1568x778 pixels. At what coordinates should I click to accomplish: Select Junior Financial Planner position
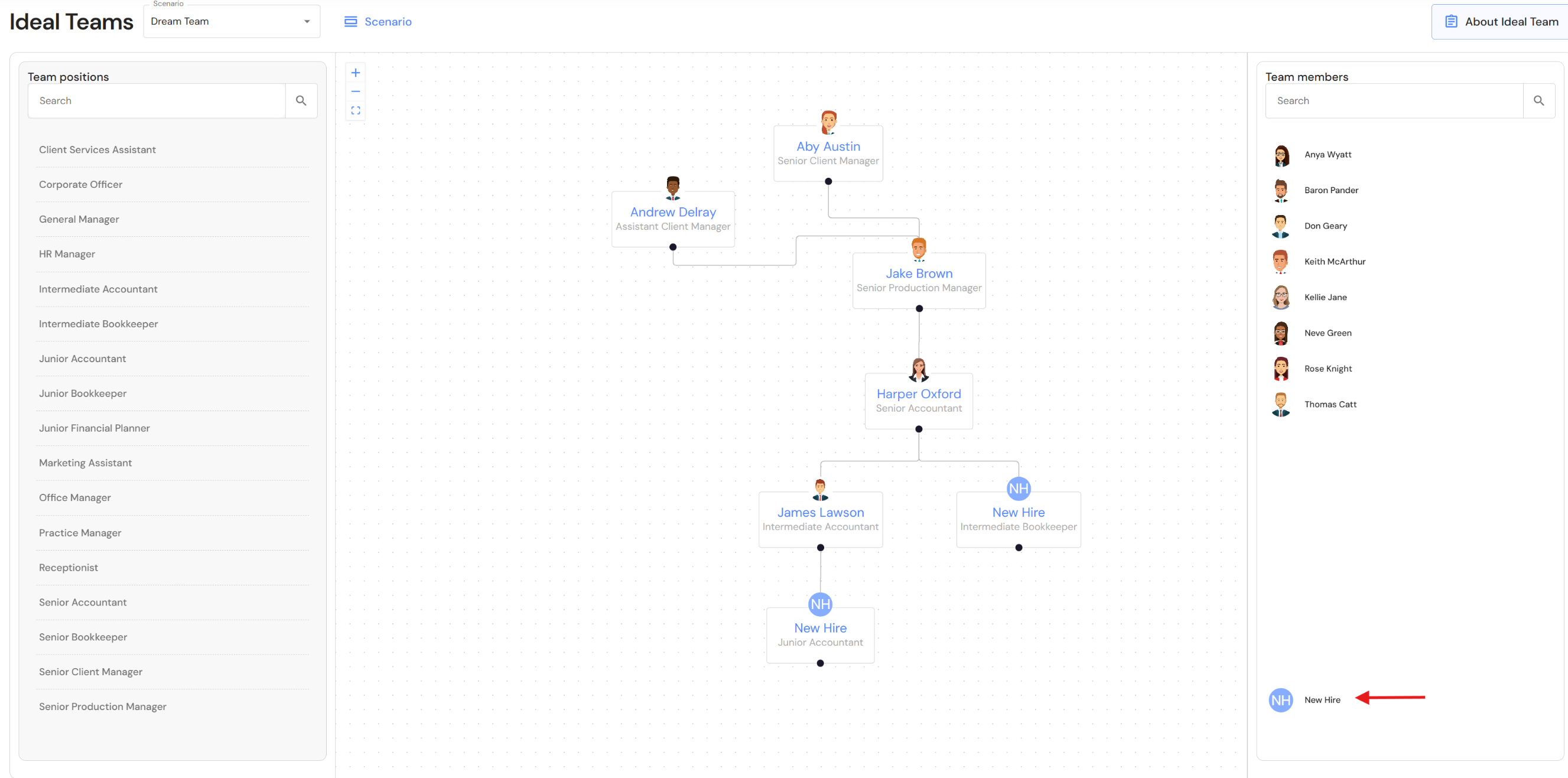click(x=95, y=428)
